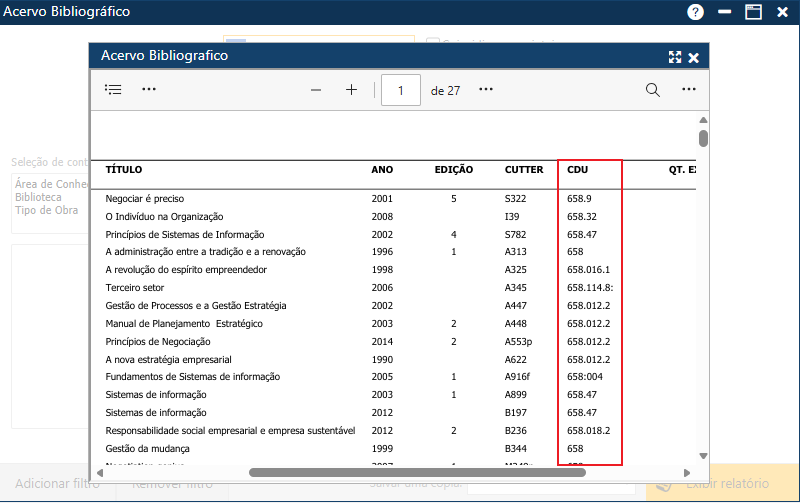
Task: Open the table of contents list icon
Action: click(113, 90)
